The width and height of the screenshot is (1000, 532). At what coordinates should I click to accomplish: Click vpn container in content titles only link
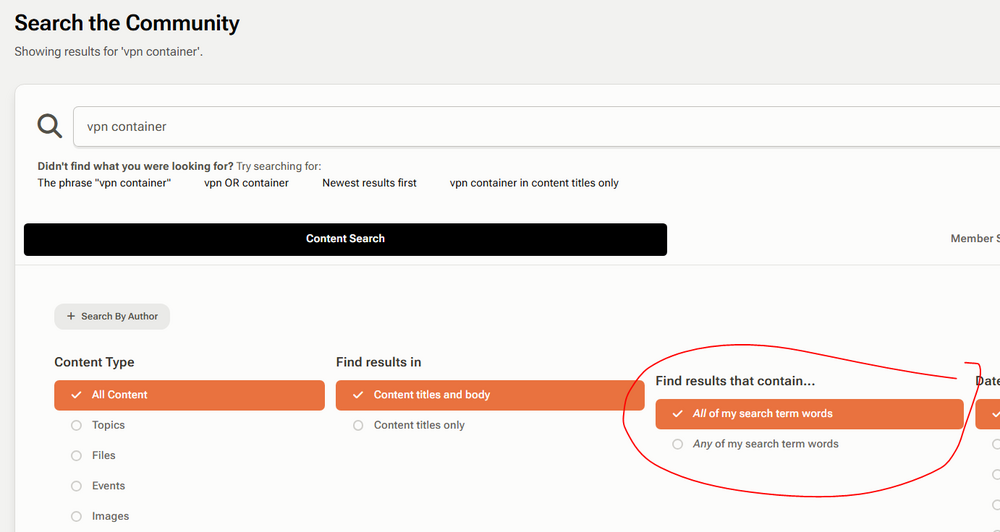(534, 183)
